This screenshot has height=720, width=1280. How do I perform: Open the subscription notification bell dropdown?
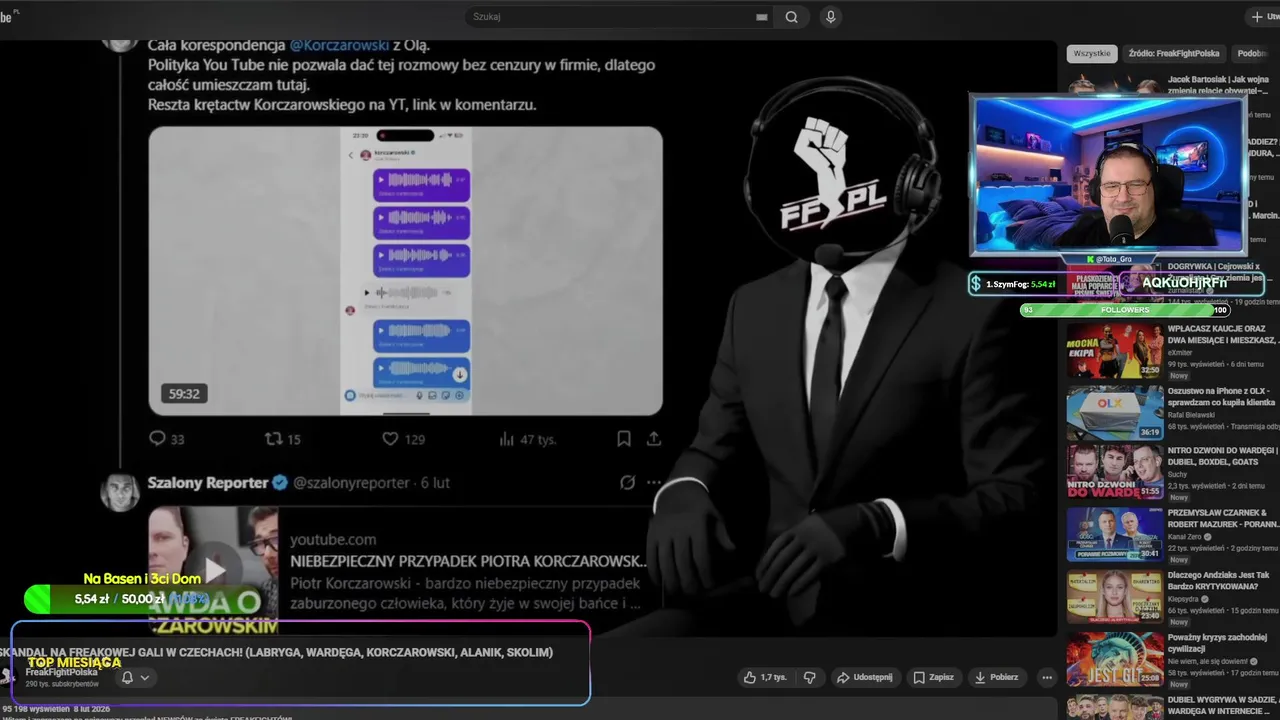(135, 677)
